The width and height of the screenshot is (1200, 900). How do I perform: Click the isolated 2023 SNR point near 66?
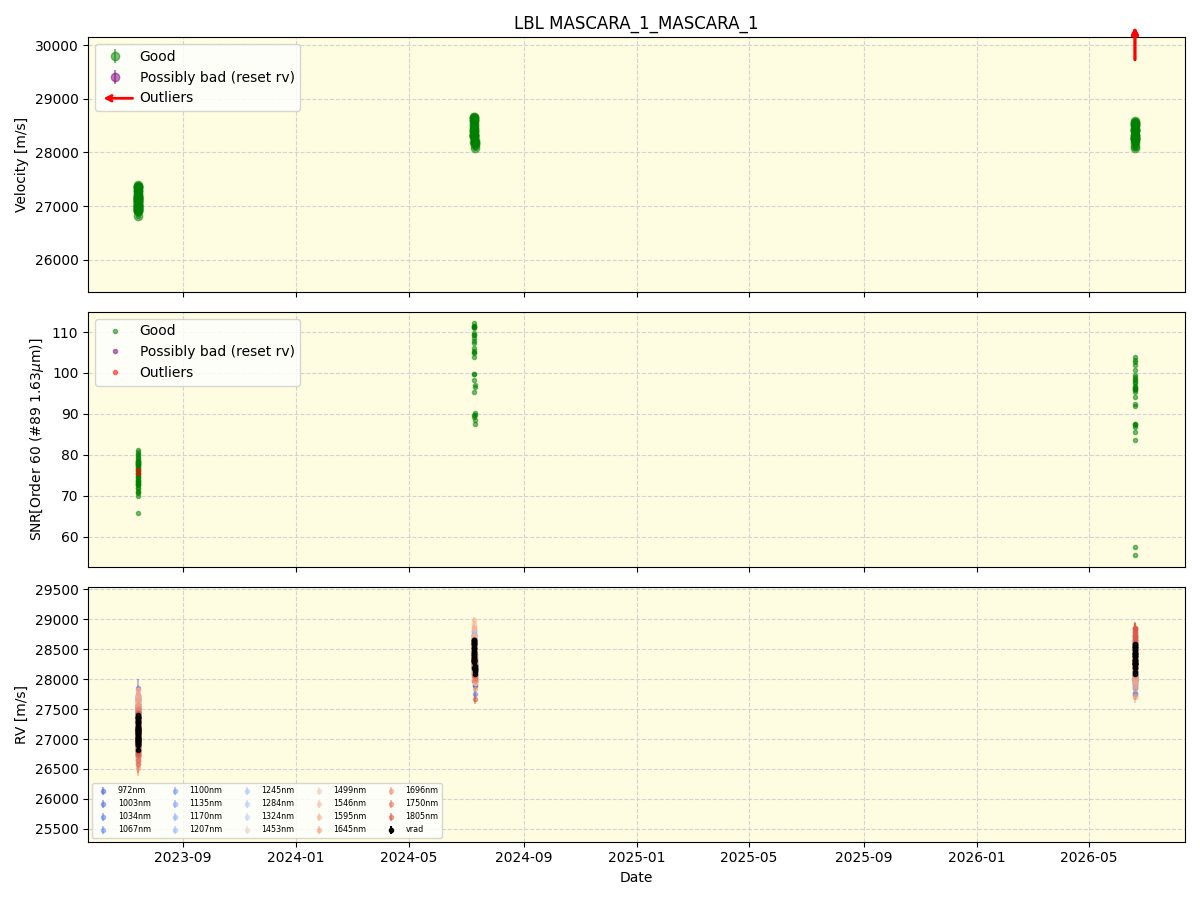pyautogui.click(x=138, y=513)
